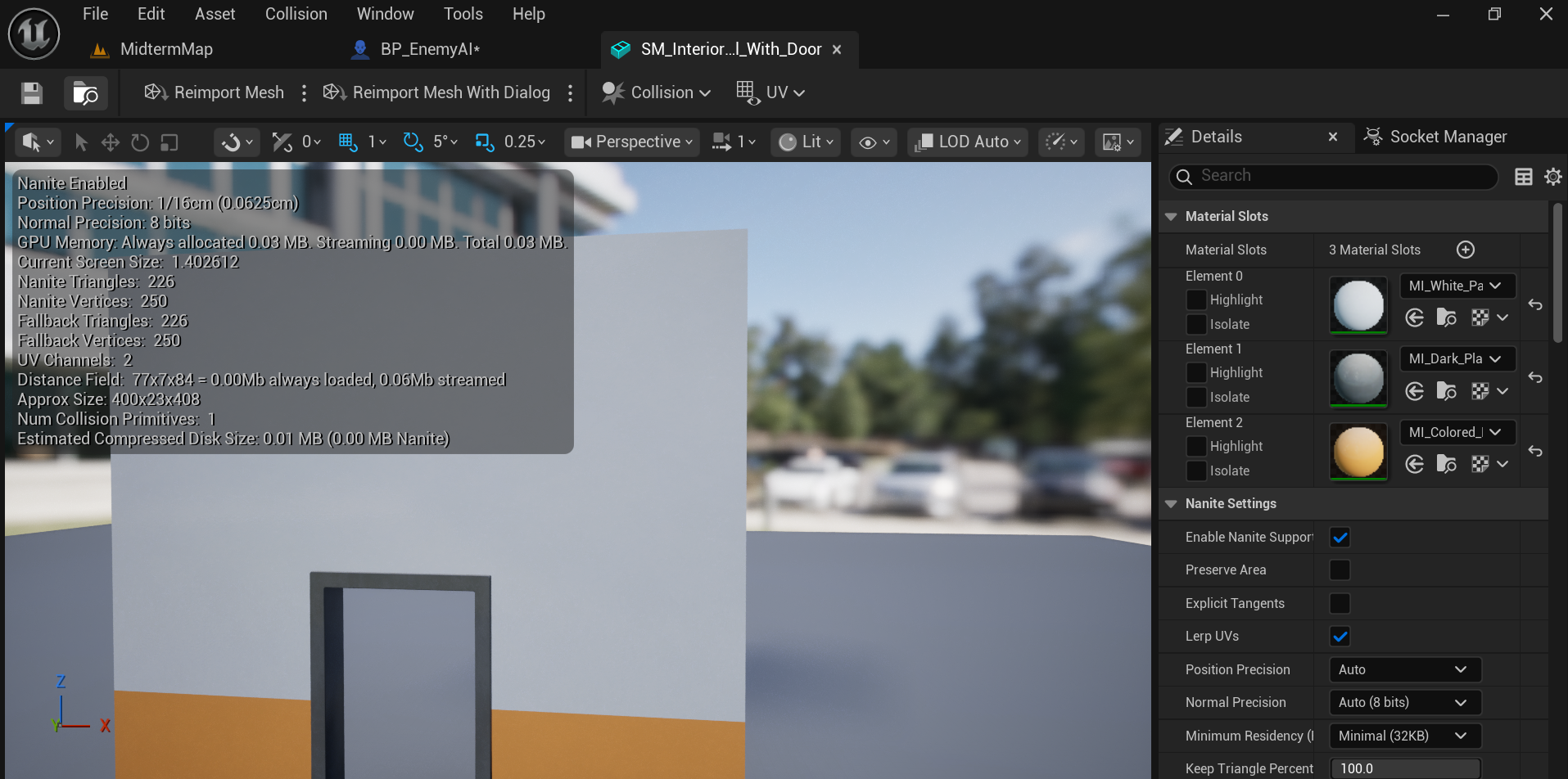
Task: Enable Isolate for Element 0
Action: tap(1196, 325)
